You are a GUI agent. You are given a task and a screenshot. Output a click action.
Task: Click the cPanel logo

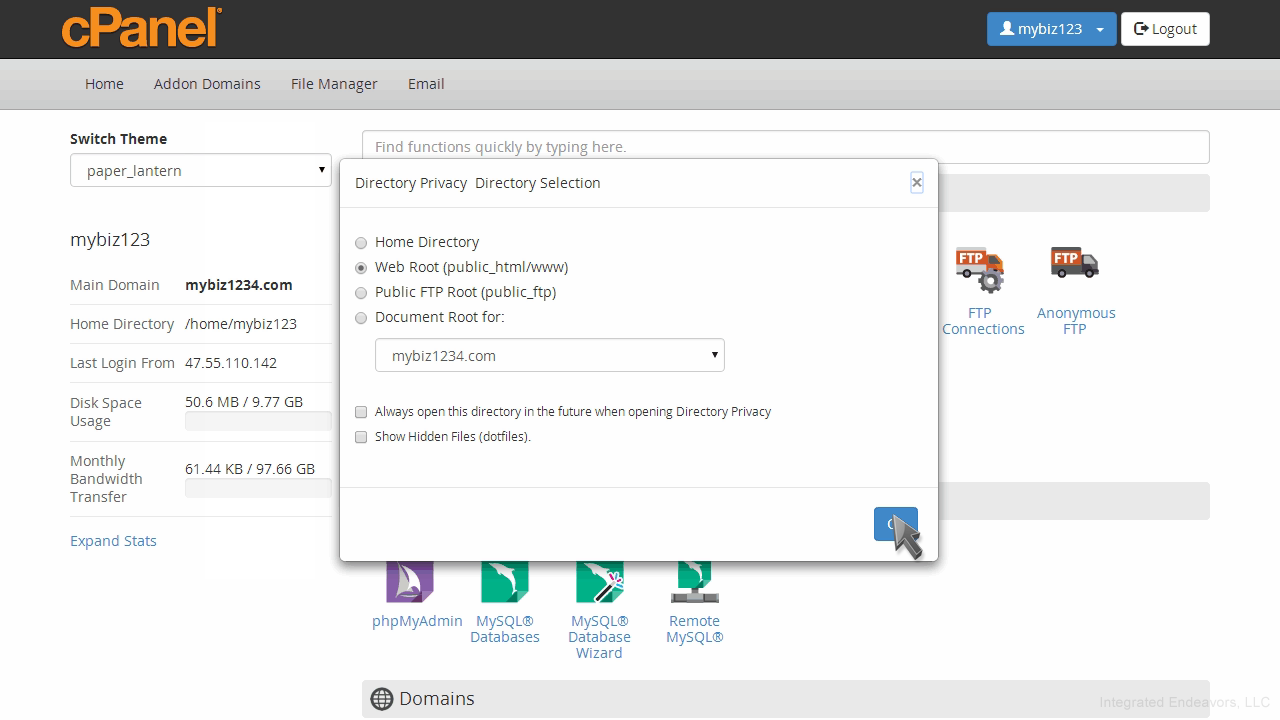[141, 27]
